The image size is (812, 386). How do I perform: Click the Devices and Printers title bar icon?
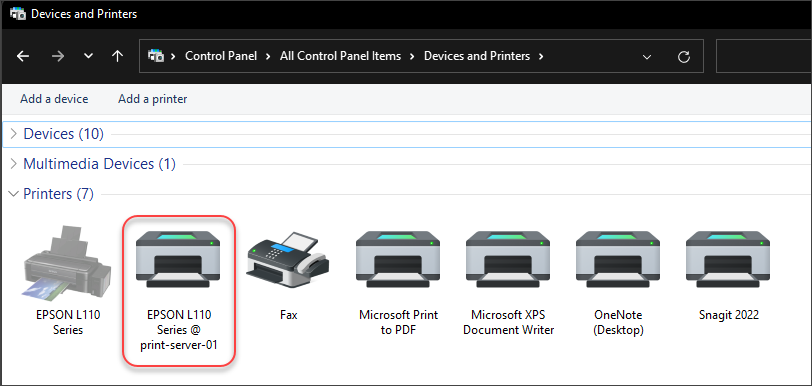click(x=18, y=13)
